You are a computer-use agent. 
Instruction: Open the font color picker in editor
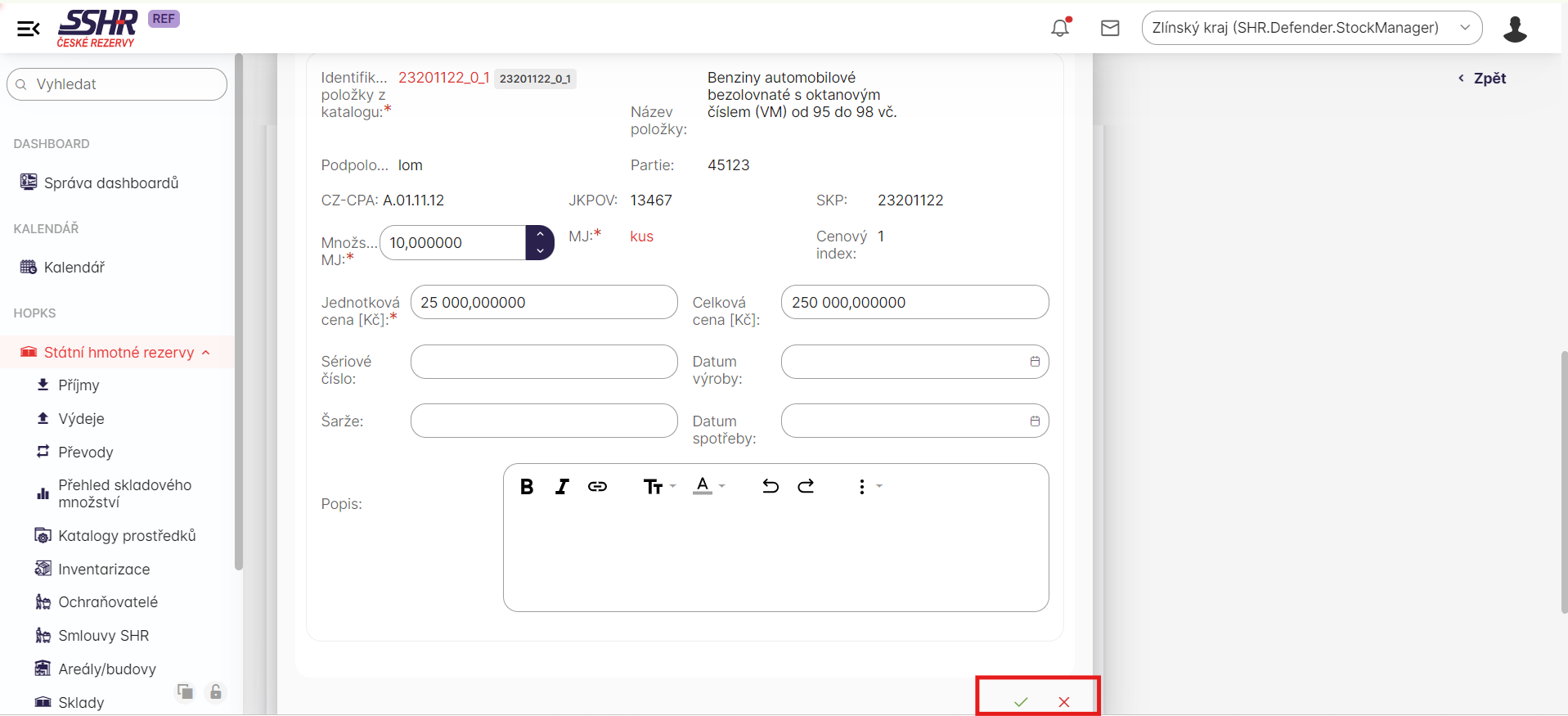click(x=708, y=487)
